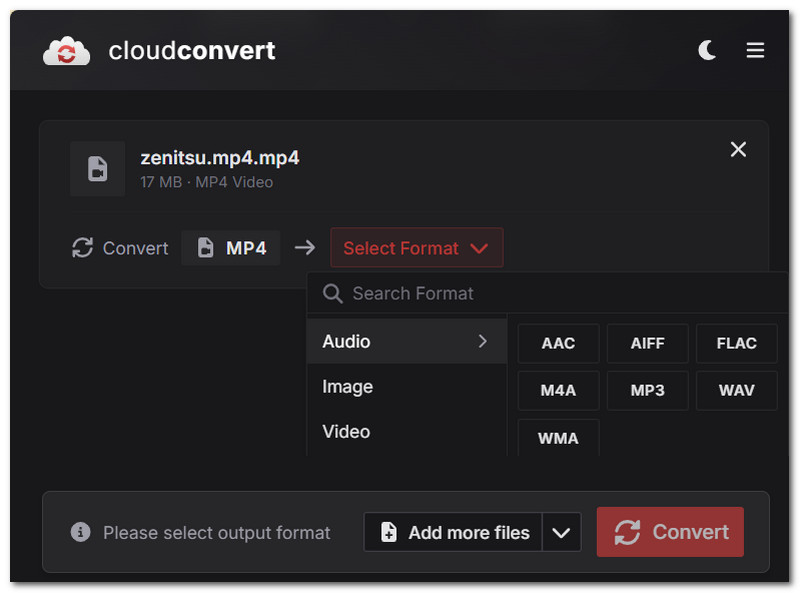Choose AIFF output format
Image resolution: width=800 pixels, height=593 pixels.
pyautogui.click(x=647, y=343)
